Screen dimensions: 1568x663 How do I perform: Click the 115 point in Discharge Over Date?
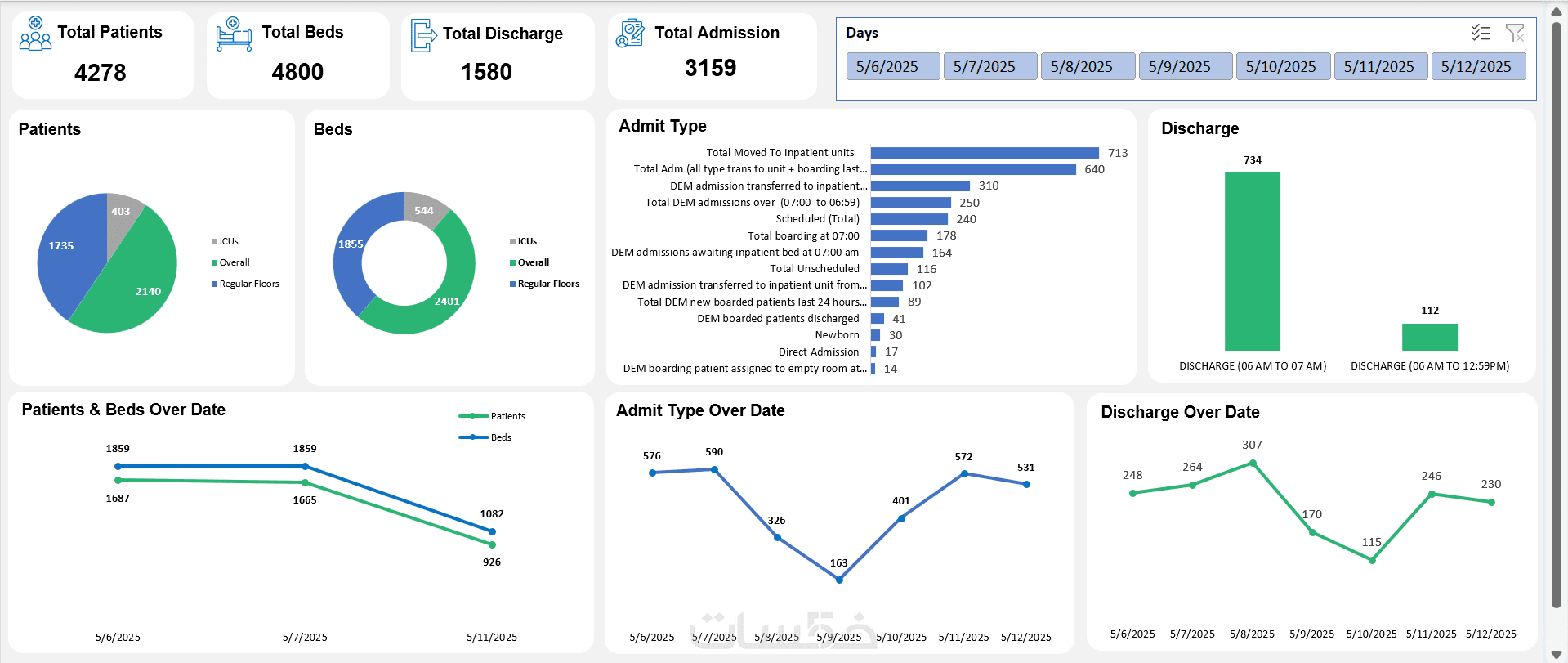coord(1372,560)
